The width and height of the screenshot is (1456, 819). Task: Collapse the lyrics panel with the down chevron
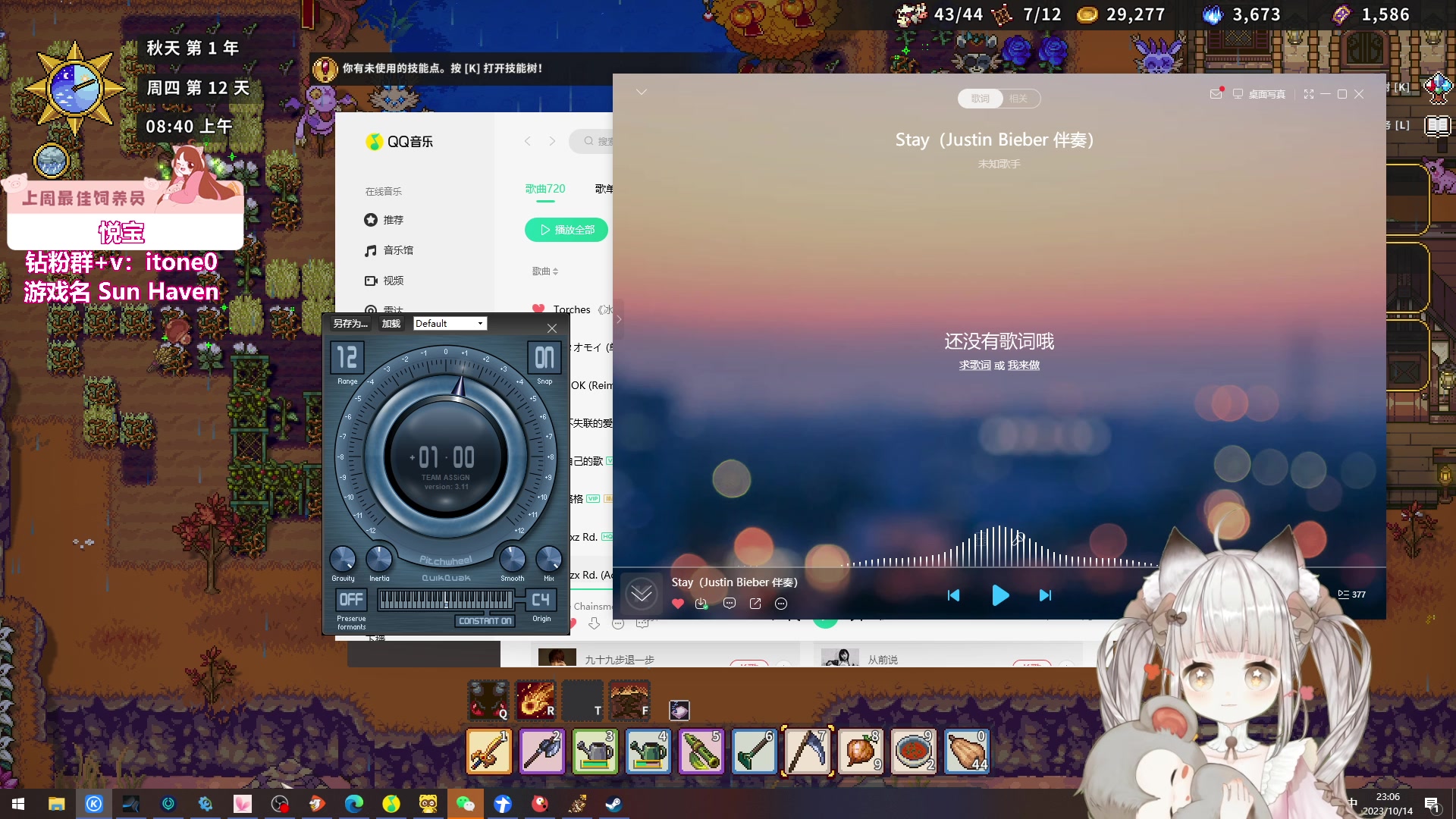642,91
